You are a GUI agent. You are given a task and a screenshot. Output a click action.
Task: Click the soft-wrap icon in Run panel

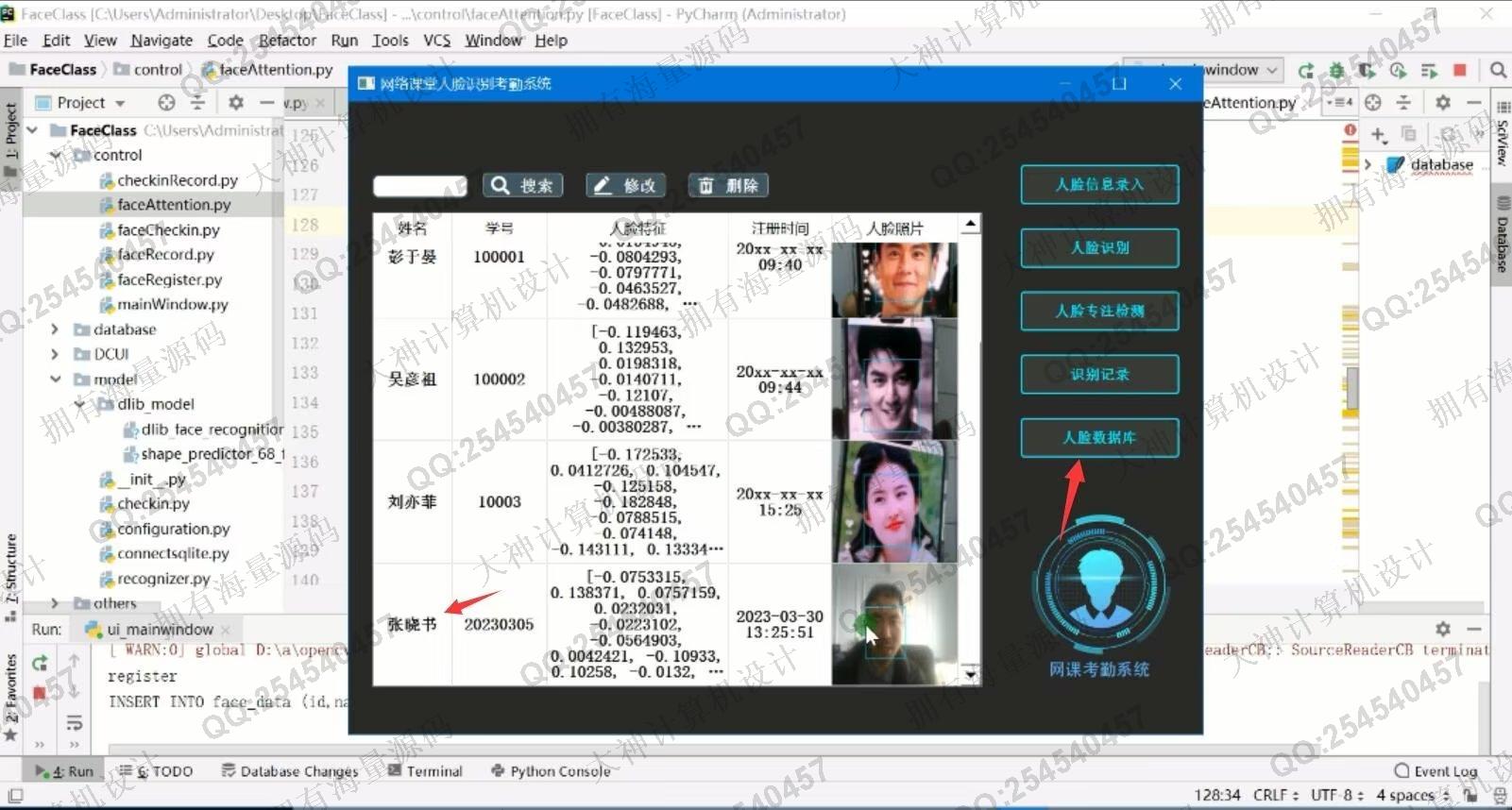tap(75, 723)
